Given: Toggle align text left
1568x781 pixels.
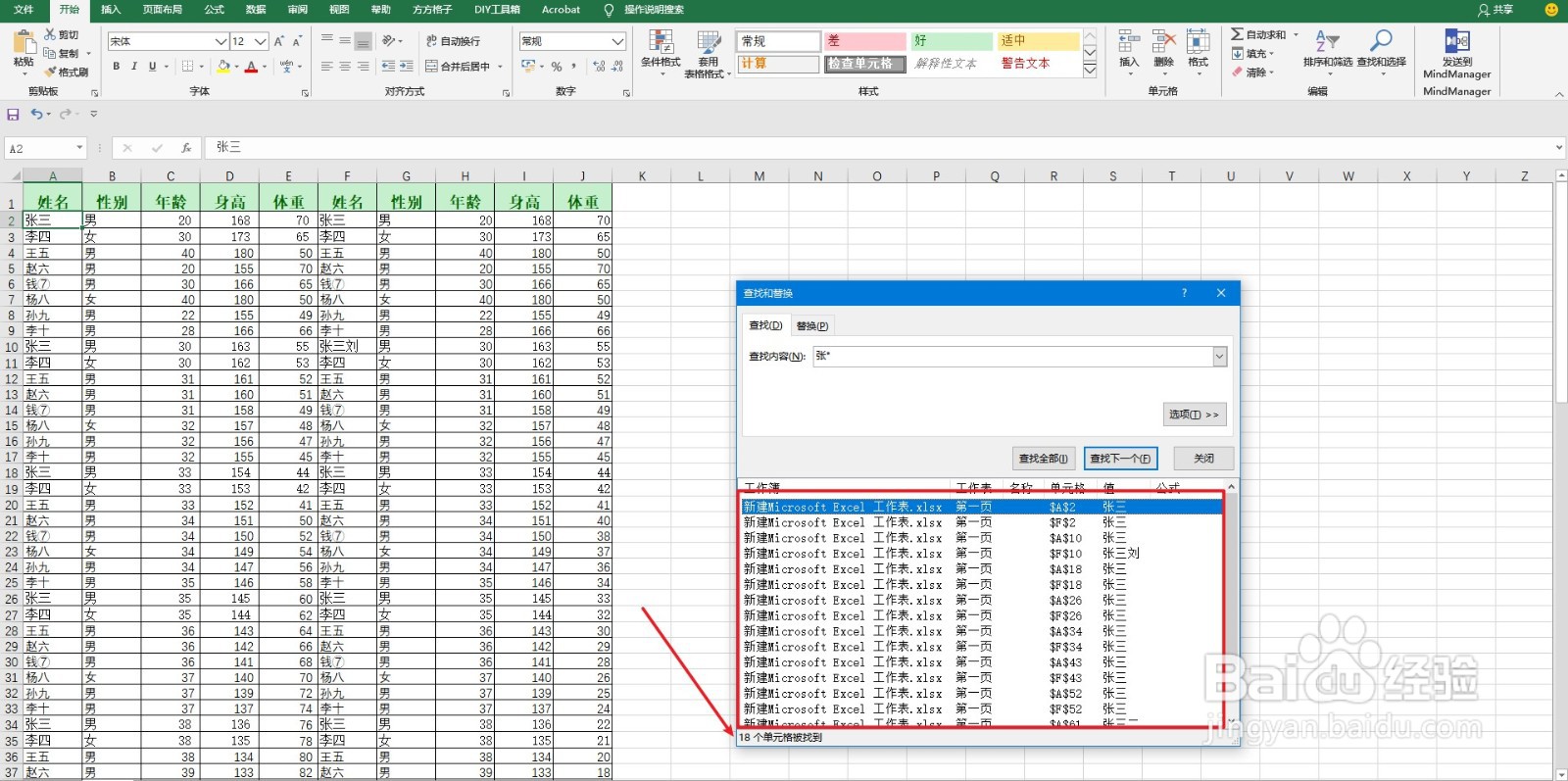Looking at the screenshot, I should tap(327, 67).
